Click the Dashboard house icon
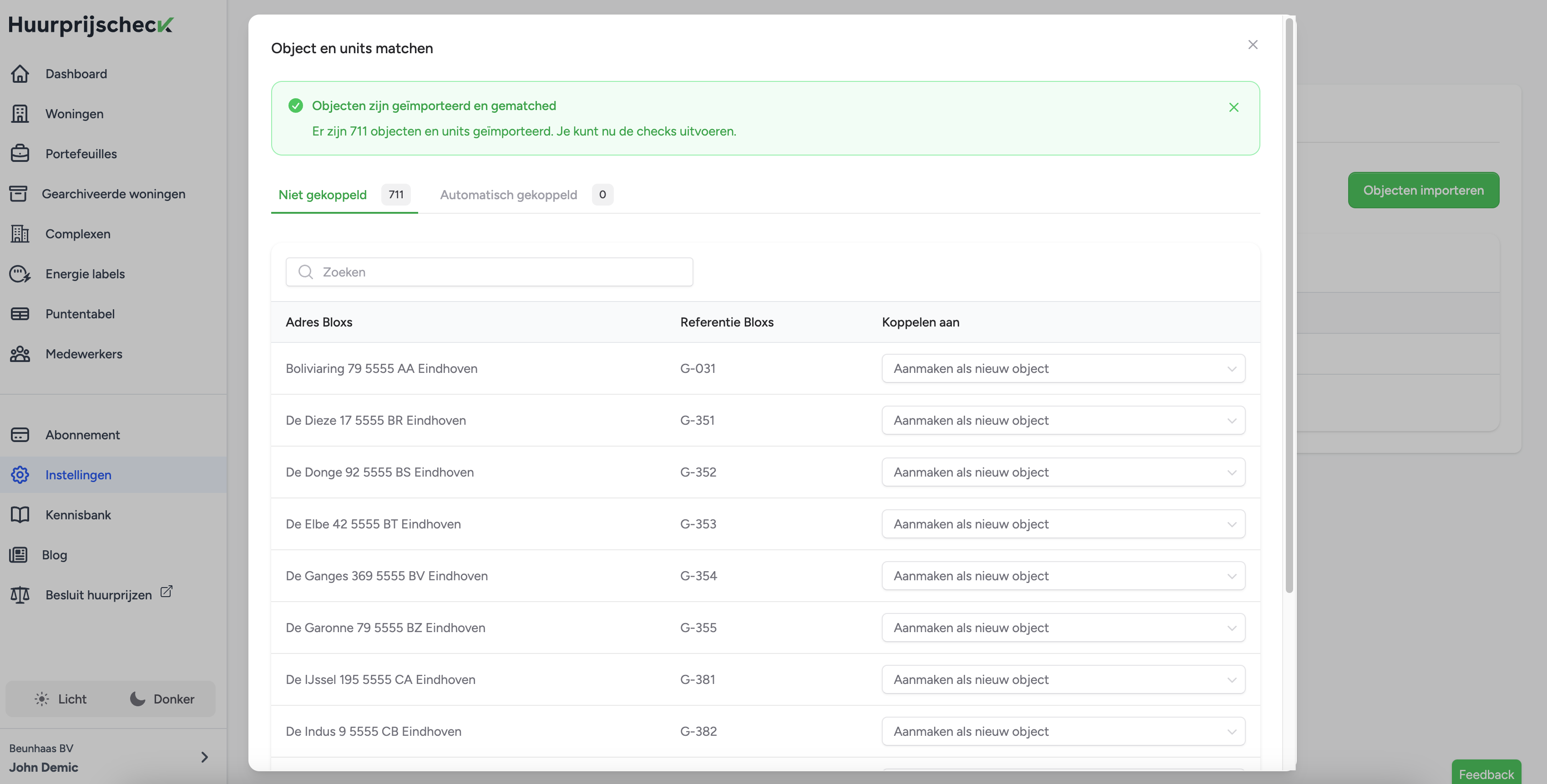Viewport: 1547px width, 784px height. tap(20, 74)
